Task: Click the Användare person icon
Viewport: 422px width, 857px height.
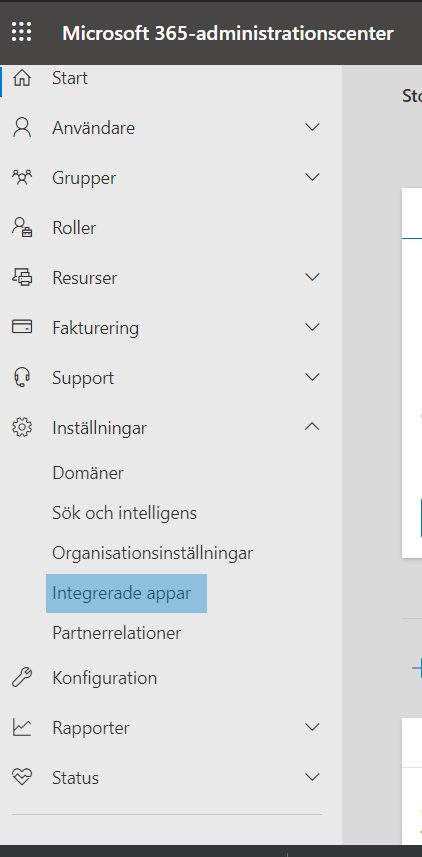Action: tap(22, 128)
